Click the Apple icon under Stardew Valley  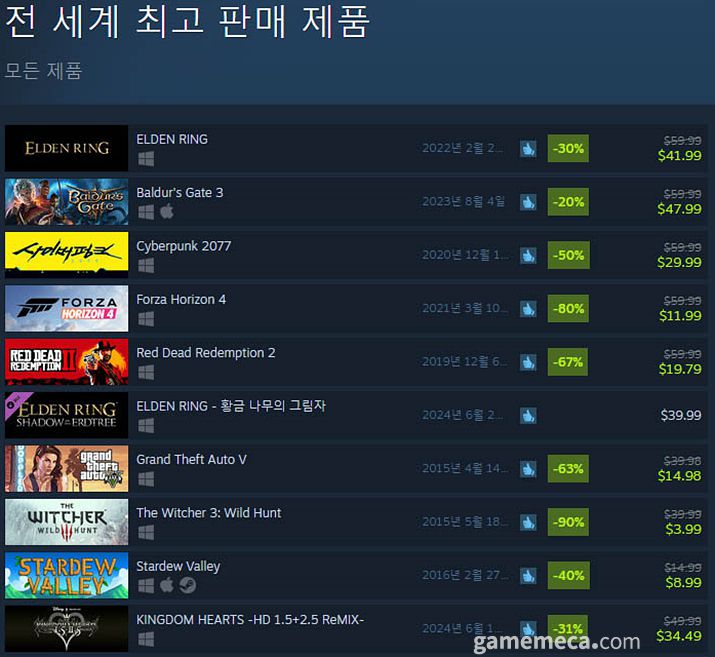[167, 585]
